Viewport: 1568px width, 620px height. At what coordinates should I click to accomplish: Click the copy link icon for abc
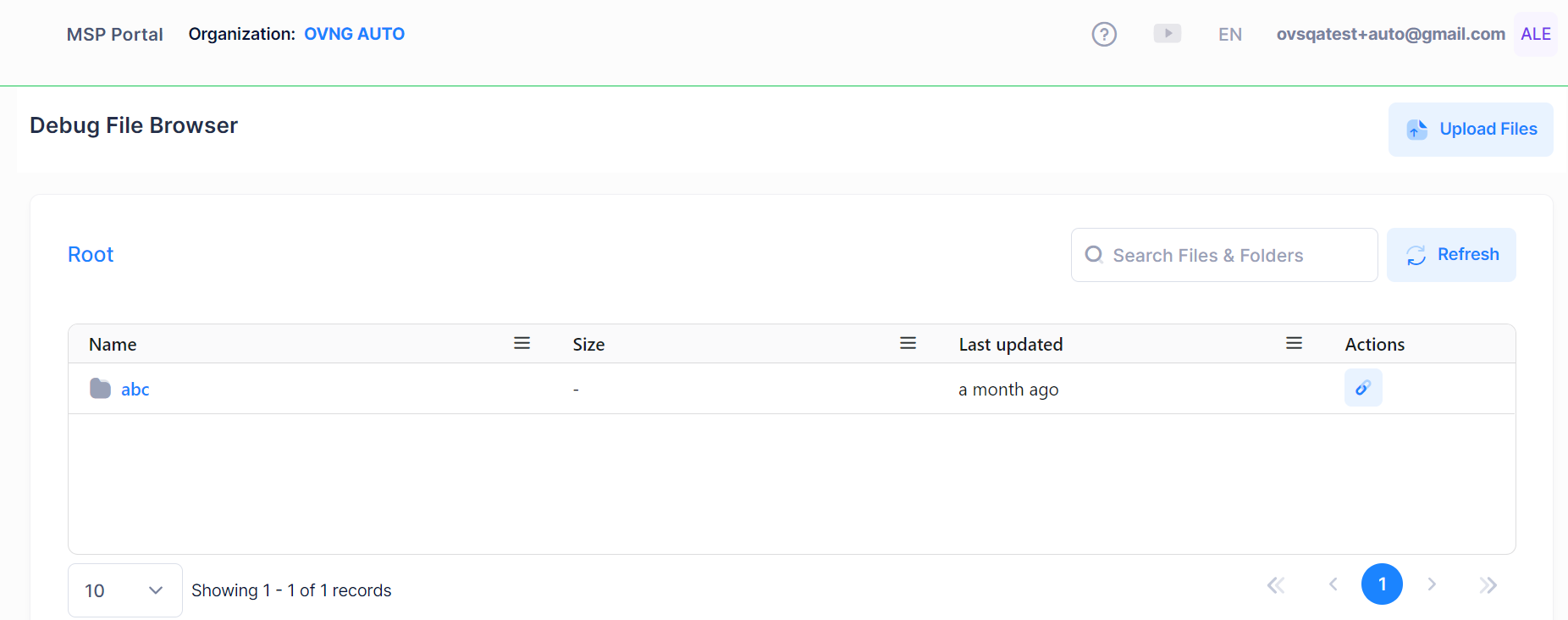[x=1363, y=388]
